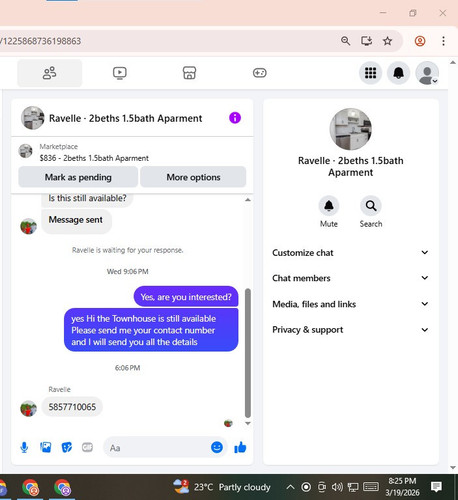Click Ravelle's avatar beside Message sent
This screenshot has width=458, height=500.
coord(28,227)
